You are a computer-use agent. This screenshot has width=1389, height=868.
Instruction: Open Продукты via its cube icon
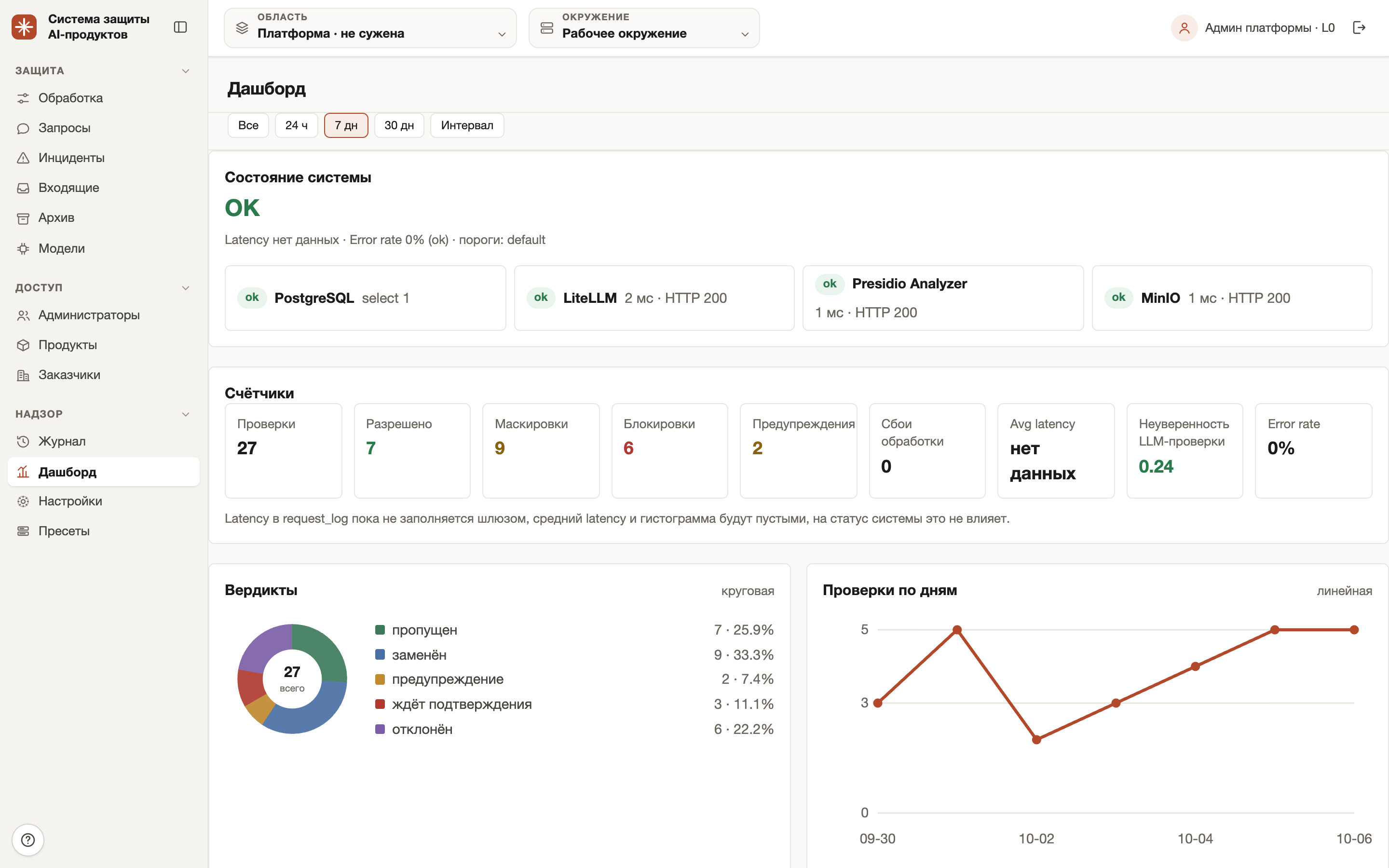coord(23,345)
